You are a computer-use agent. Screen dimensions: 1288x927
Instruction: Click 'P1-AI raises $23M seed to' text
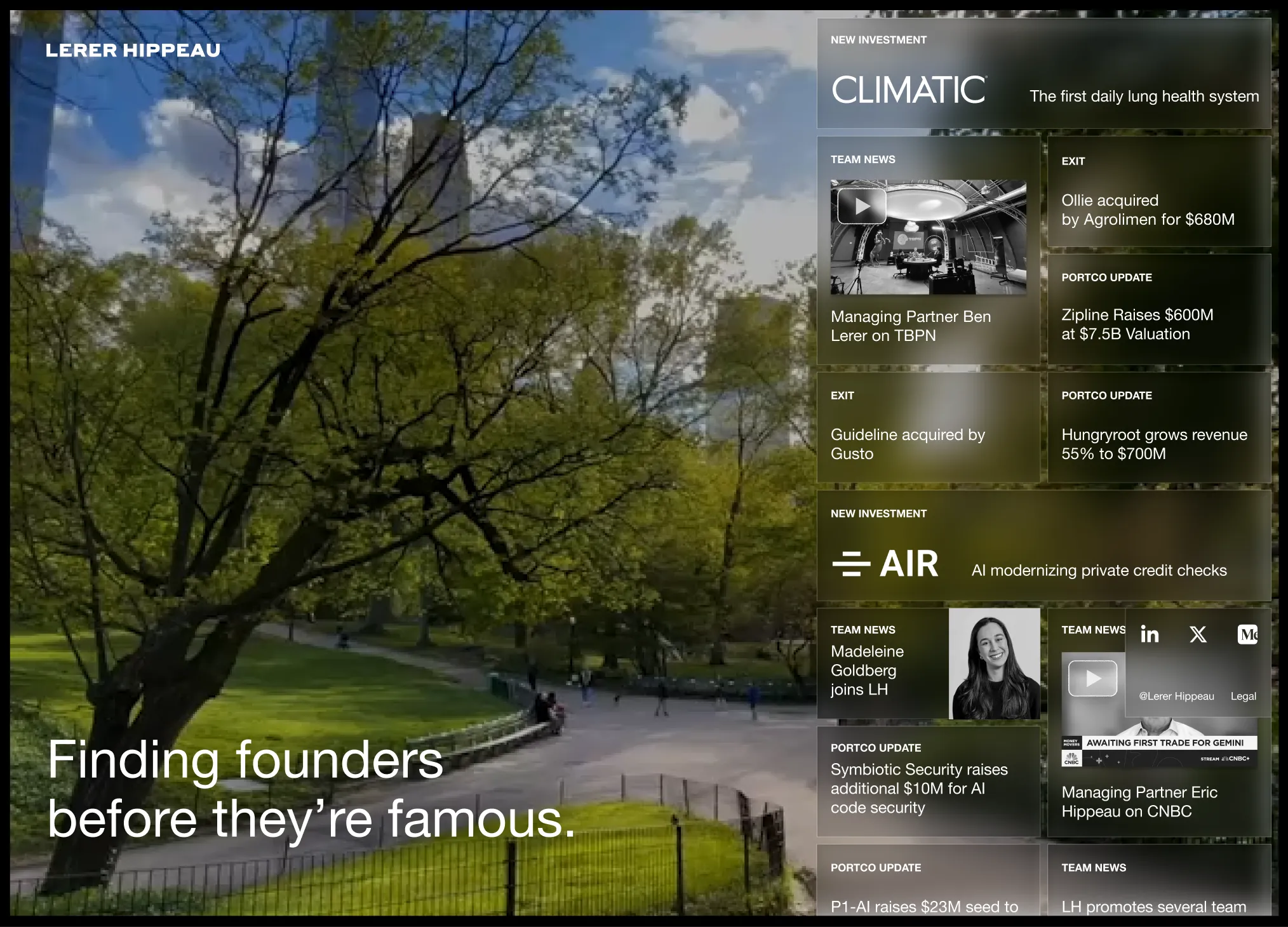point(924,907)
